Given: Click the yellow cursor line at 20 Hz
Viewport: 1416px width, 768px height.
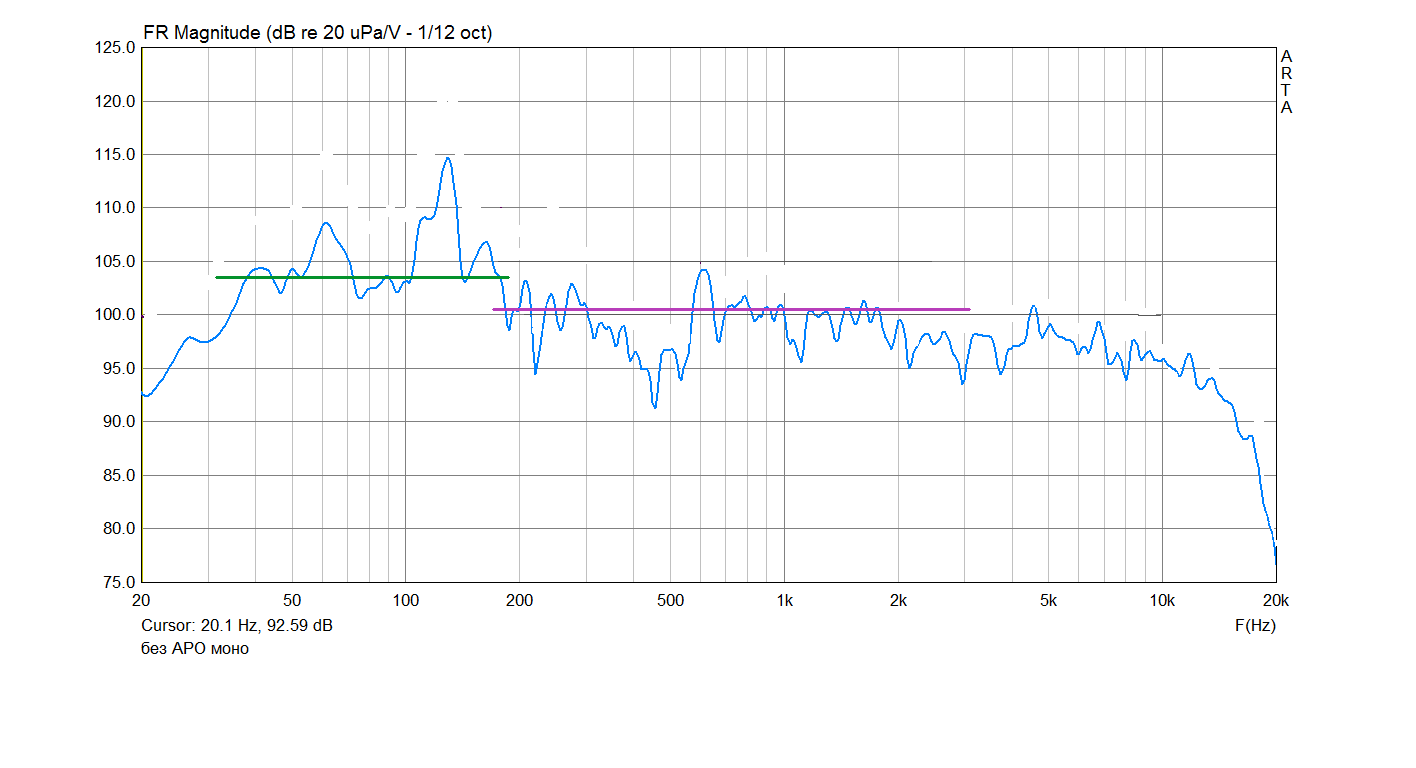Looking at the screenshot, I should (142, 314).
